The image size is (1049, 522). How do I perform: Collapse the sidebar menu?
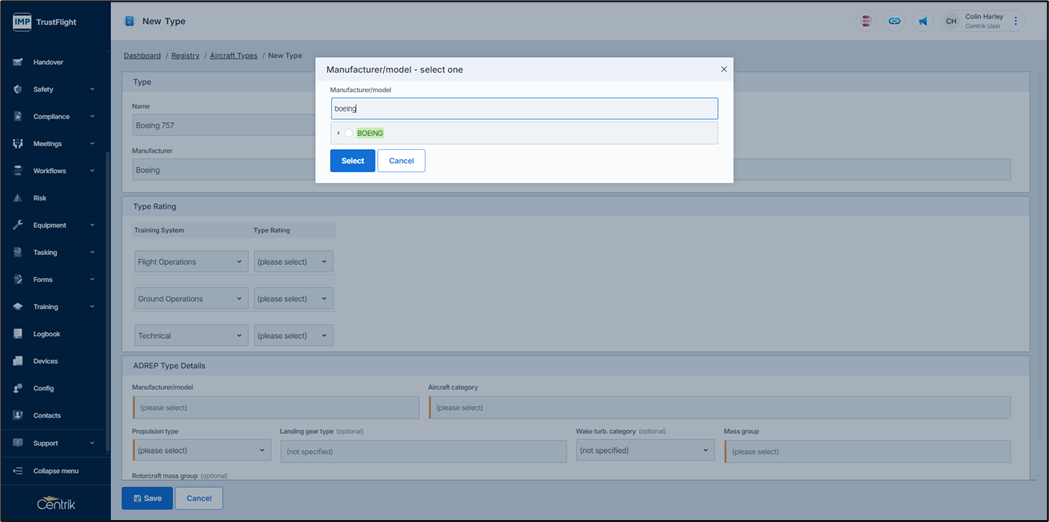pos(55,471)
